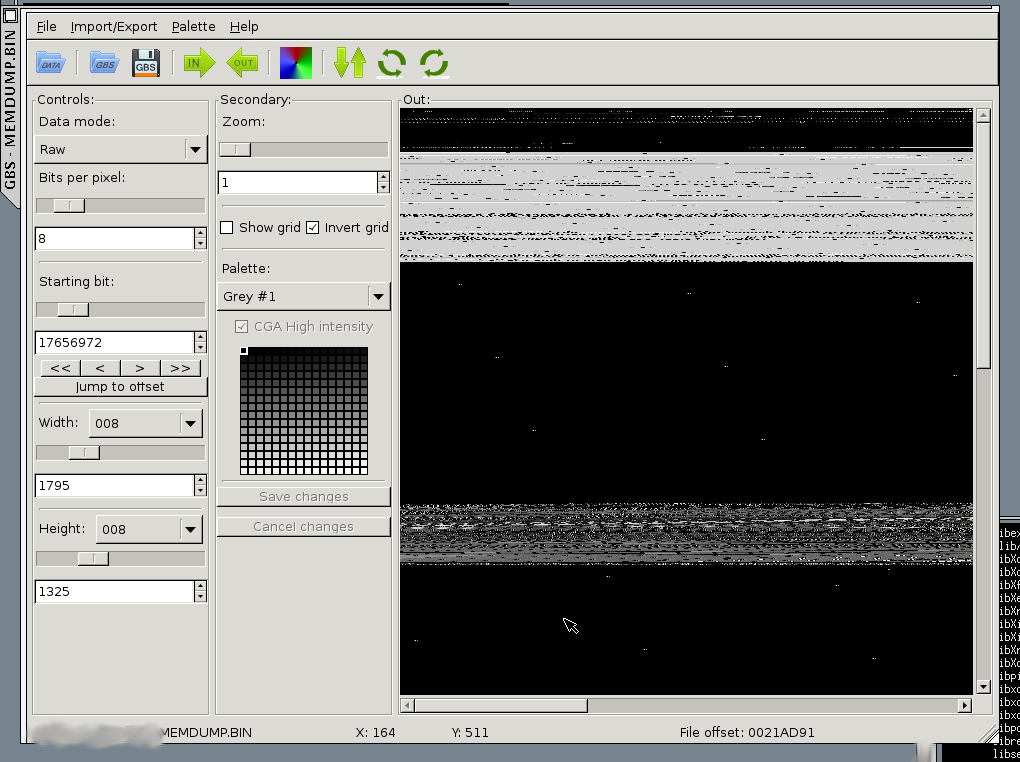The width and height of the screenshot is (1020, 762).
Task: Uncheck the Invert grid checkbox
Action: click(x=313, y=227)
